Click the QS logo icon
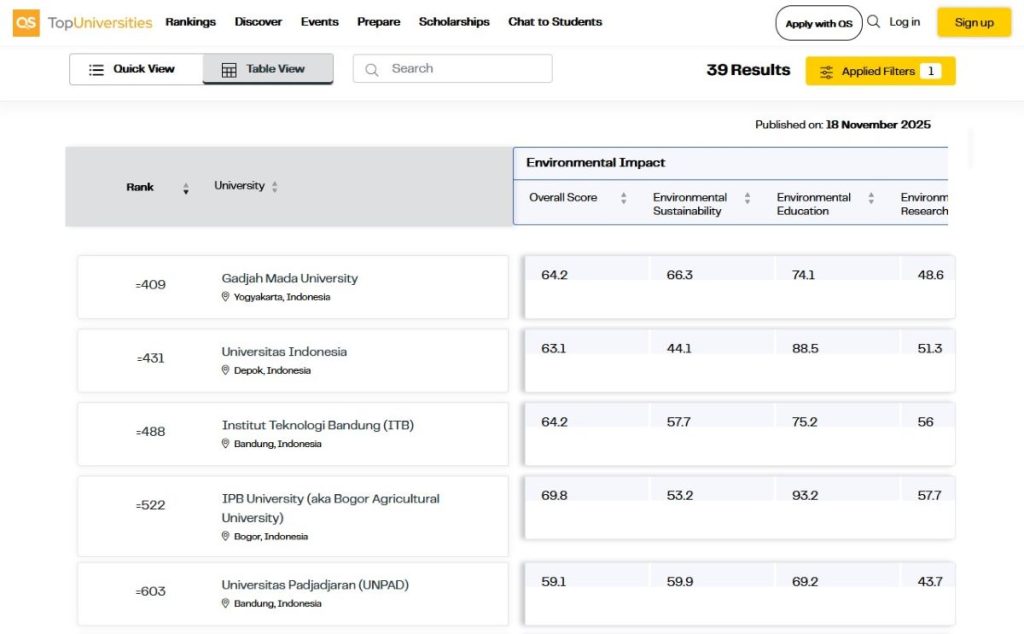1024x634 pixels. 26,23
